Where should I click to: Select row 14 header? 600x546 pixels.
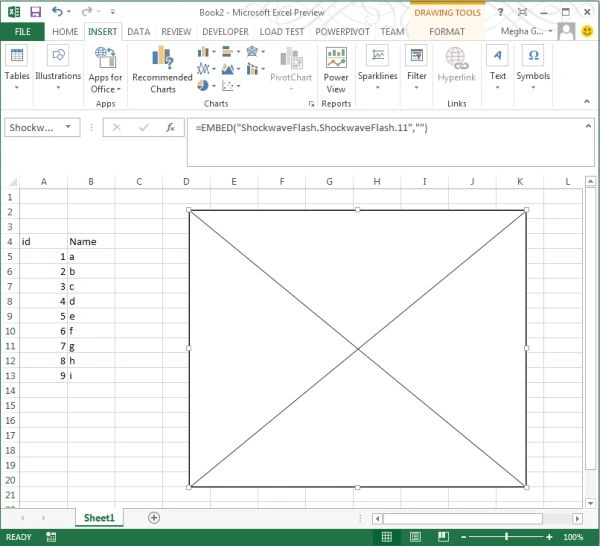tap(10, 391)
